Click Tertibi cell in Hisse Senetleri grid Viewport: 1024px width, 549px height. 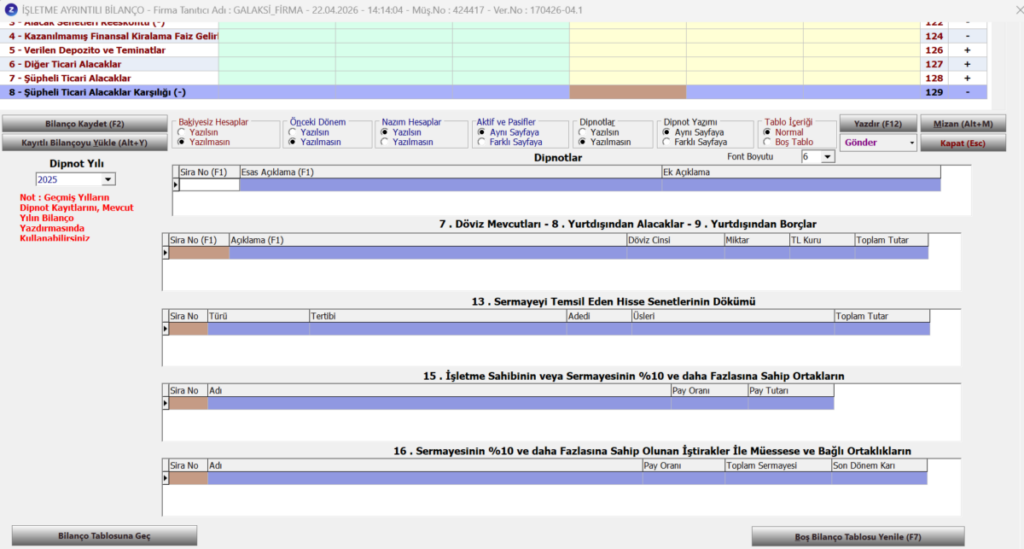[438, 329]
